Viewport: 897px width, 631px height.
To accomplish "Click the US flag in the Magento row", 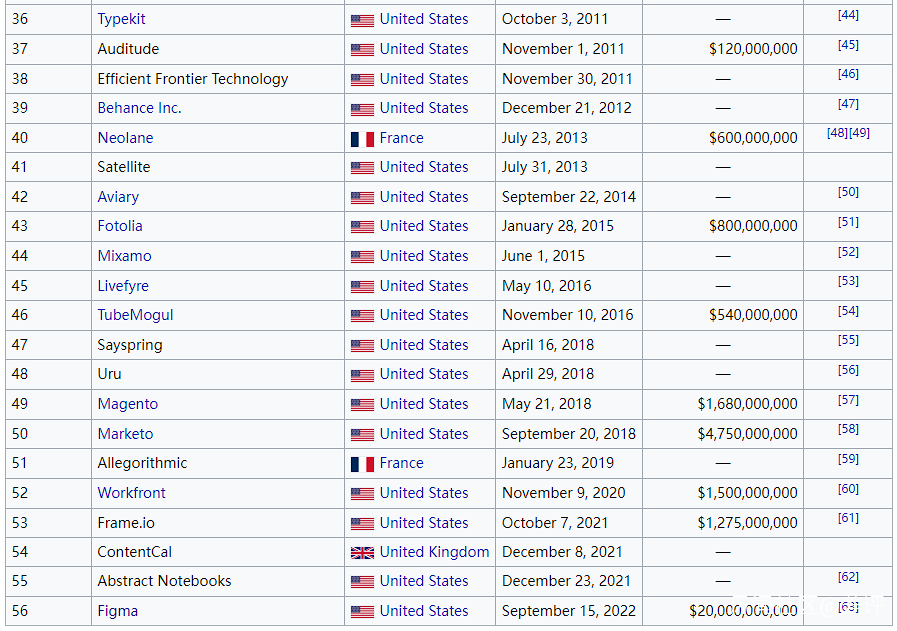I will click(362, 405).
